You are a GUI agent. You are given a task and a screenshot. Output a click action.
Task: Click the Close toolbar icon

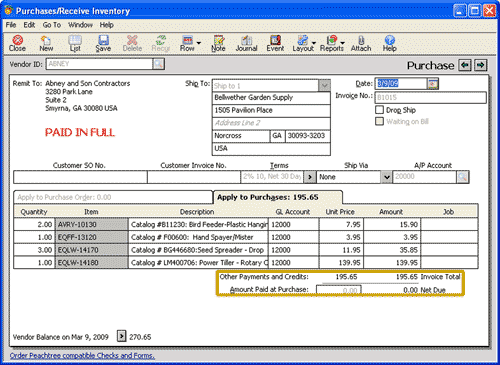17,44
